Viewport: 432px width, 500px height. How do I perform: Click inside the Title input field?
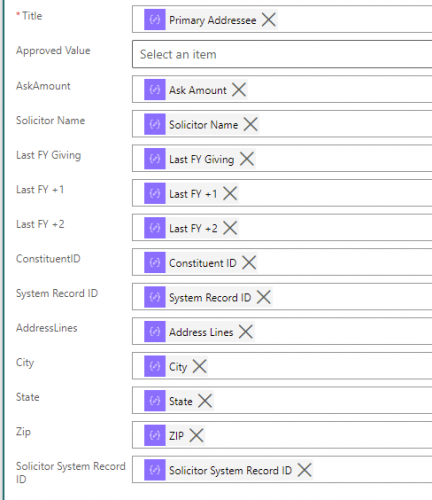point(353,20)
